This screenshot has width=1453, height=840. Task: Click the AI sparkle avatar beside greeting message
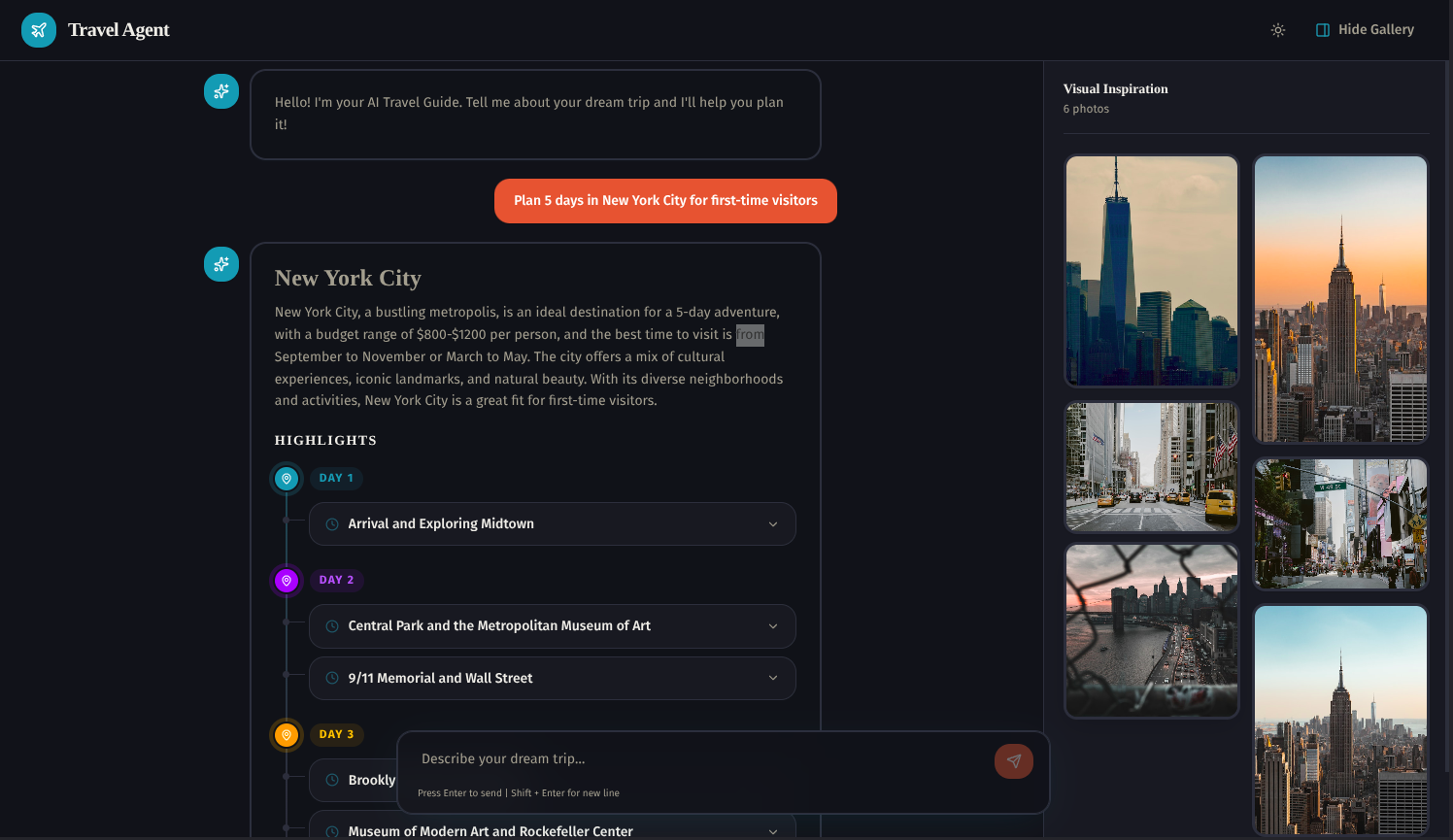pos(221,91)
